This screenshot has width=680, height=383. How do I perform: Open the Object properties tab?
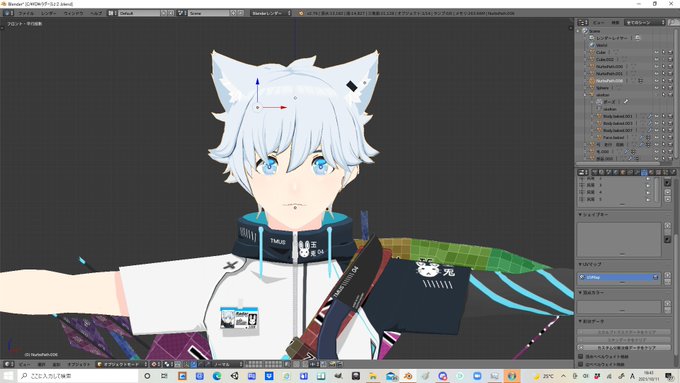pos(622,173)
